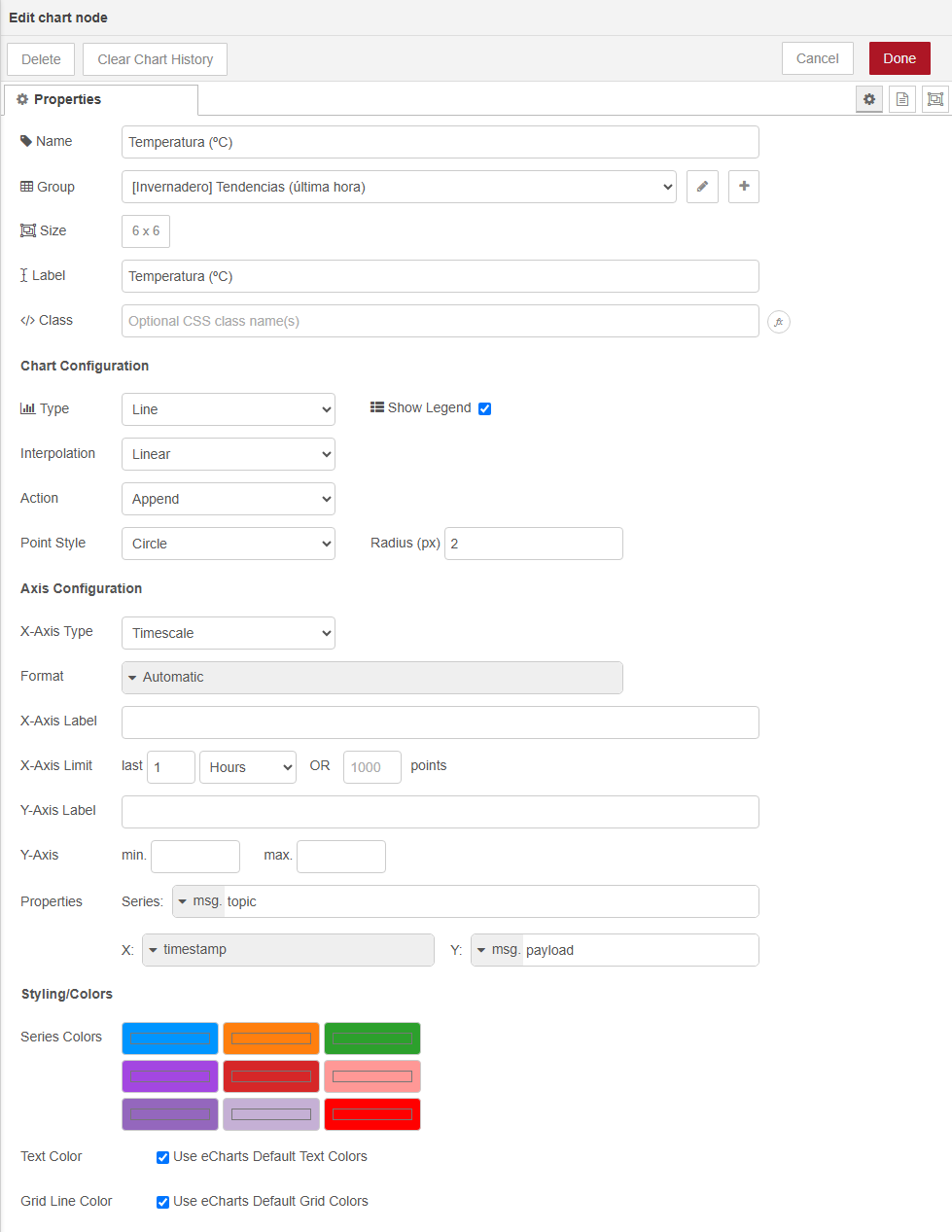Viewport: 952px width, 1232px height.
Task: Click the fx expression icon beside Class
Action: [779, 322]
